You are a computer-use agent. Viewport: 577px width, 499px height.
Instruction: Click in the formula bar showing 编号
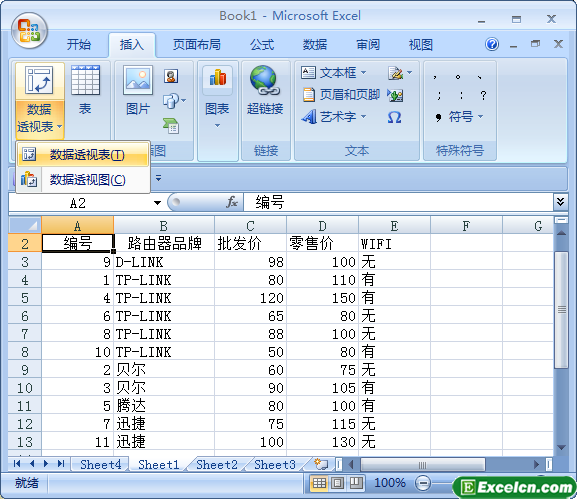point(398,202)
